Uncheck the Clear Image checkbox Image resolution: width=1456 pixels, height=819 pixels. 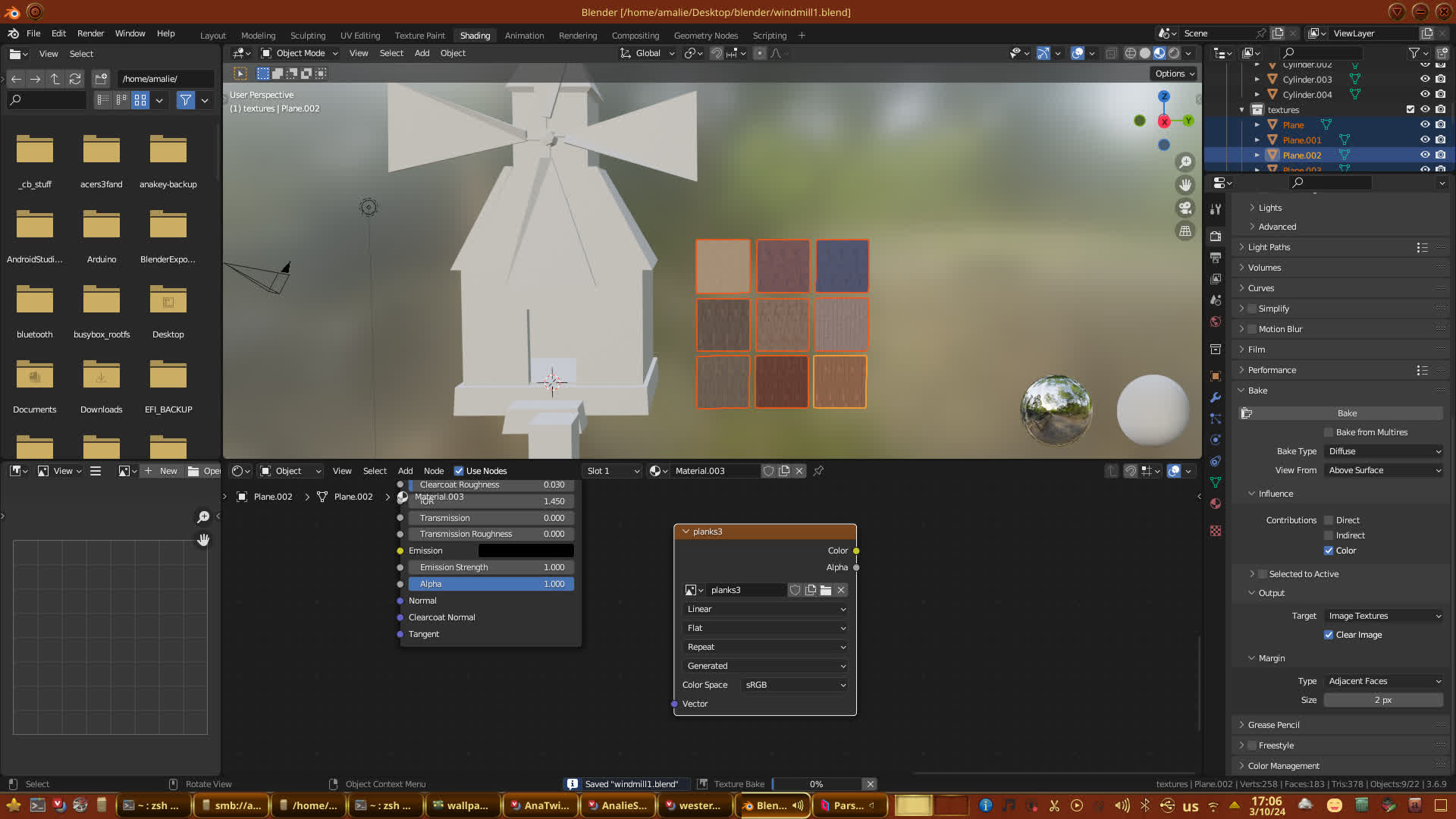tap(1329, 635)
